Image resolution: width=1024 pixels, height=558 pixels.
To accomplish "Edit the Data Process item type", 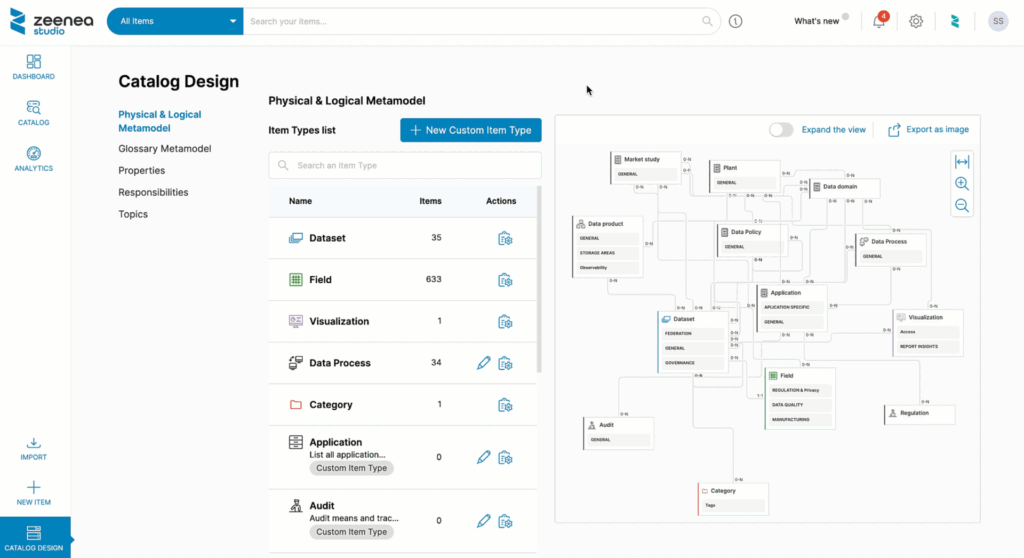I will [484, 363].
